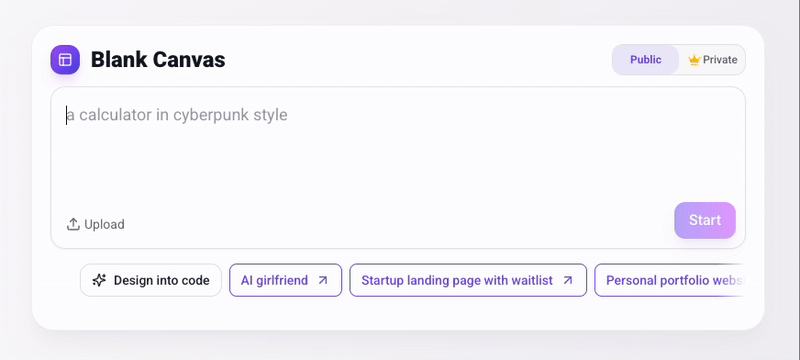The image size is (800, 360).
Task: Pick the AI girlfriend suggestion text
Action: 274,280
